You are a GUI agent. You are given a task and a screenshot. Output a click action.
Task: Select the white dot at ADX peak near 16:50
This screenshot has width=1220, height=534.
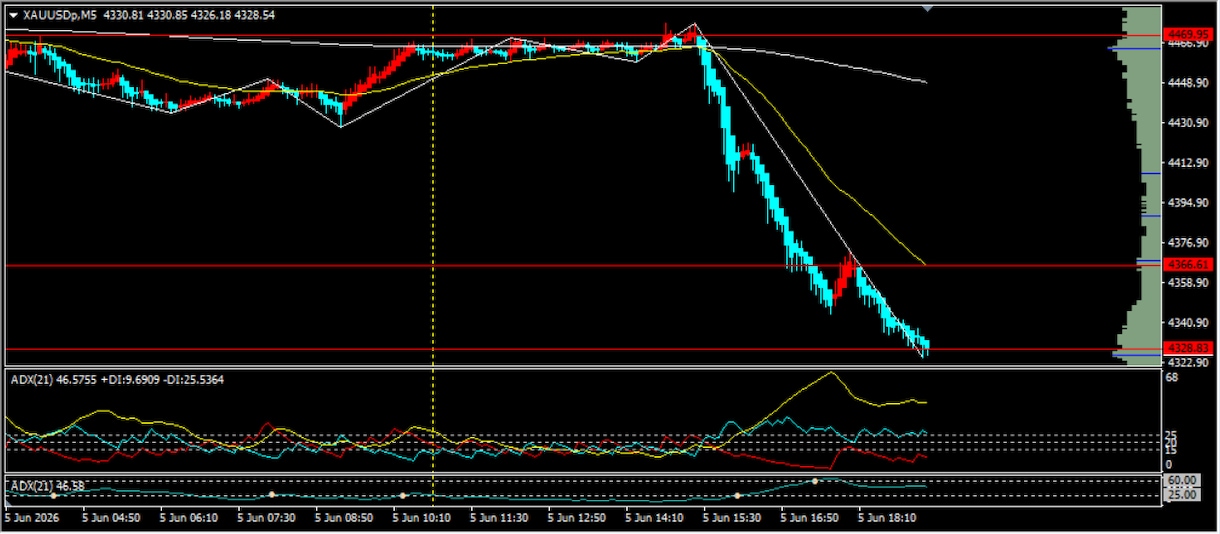tap(815, 481)
